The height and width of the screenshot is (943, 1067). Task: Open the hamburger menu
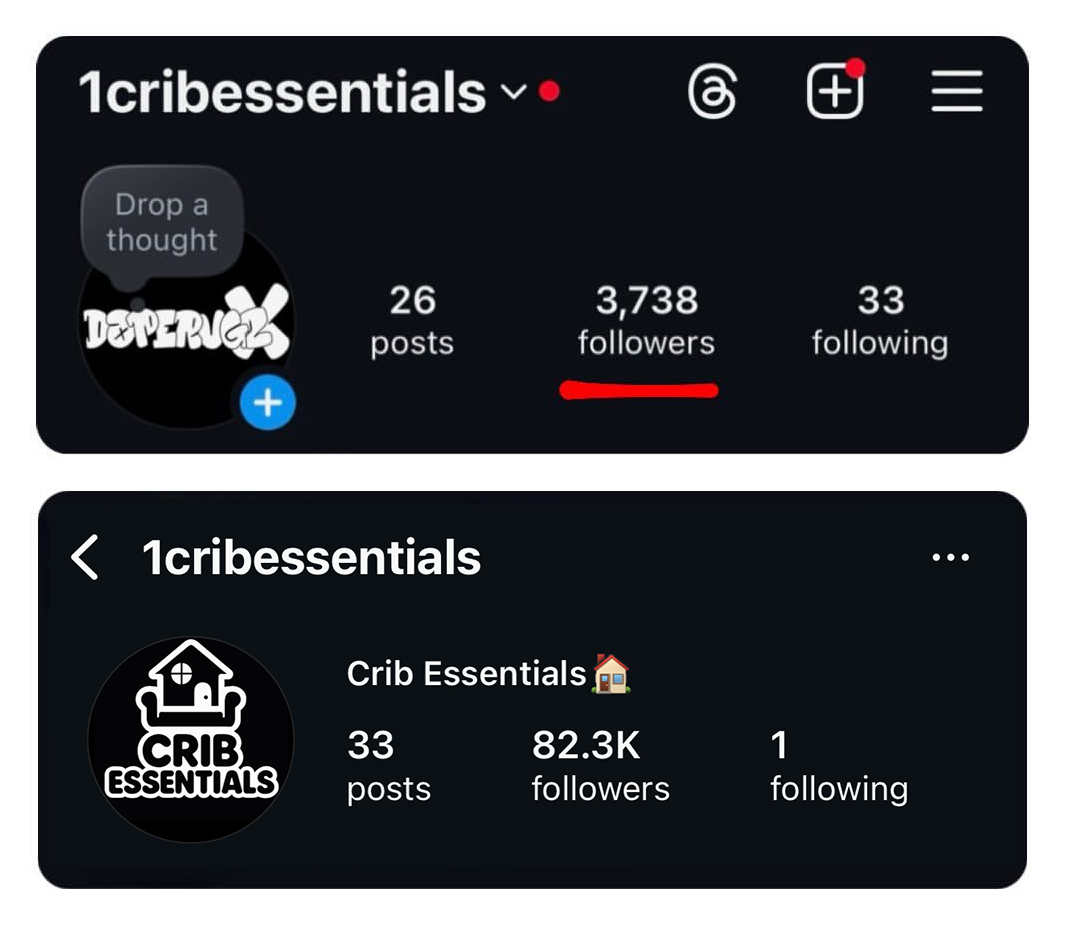[x=957, y=93]
